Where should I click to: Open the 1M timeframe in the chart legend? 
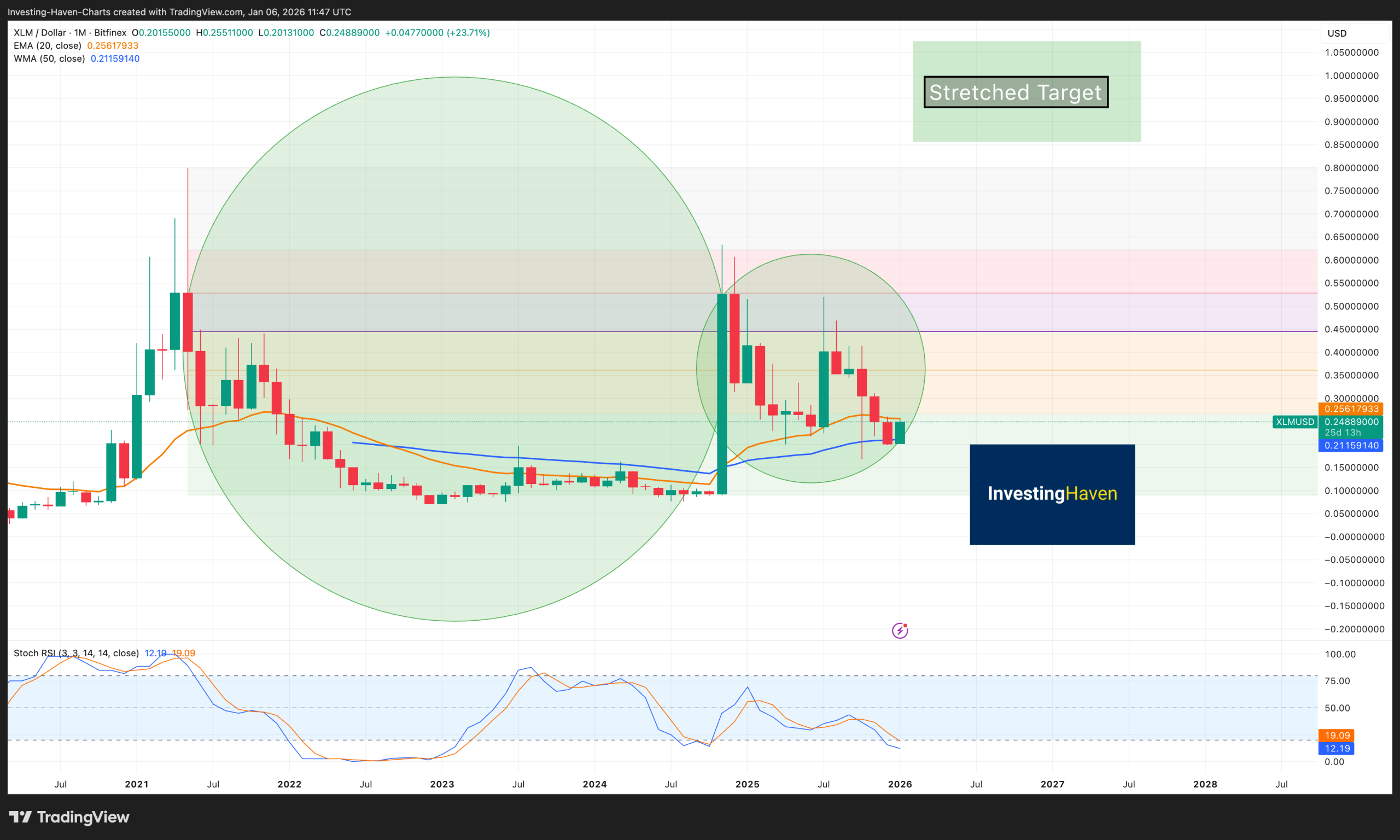[x=79, y=32]
